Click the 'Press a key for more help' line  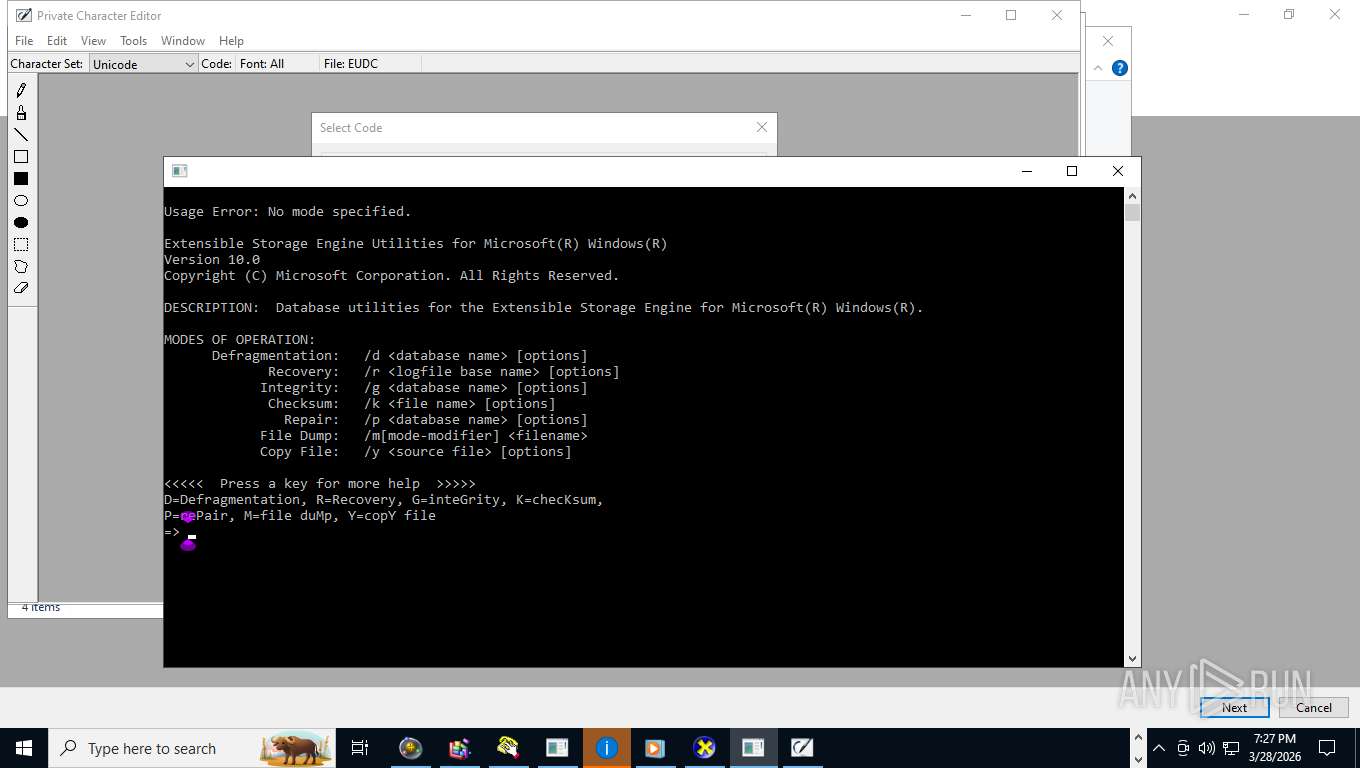pyautogui.click(x=320, y=484)
